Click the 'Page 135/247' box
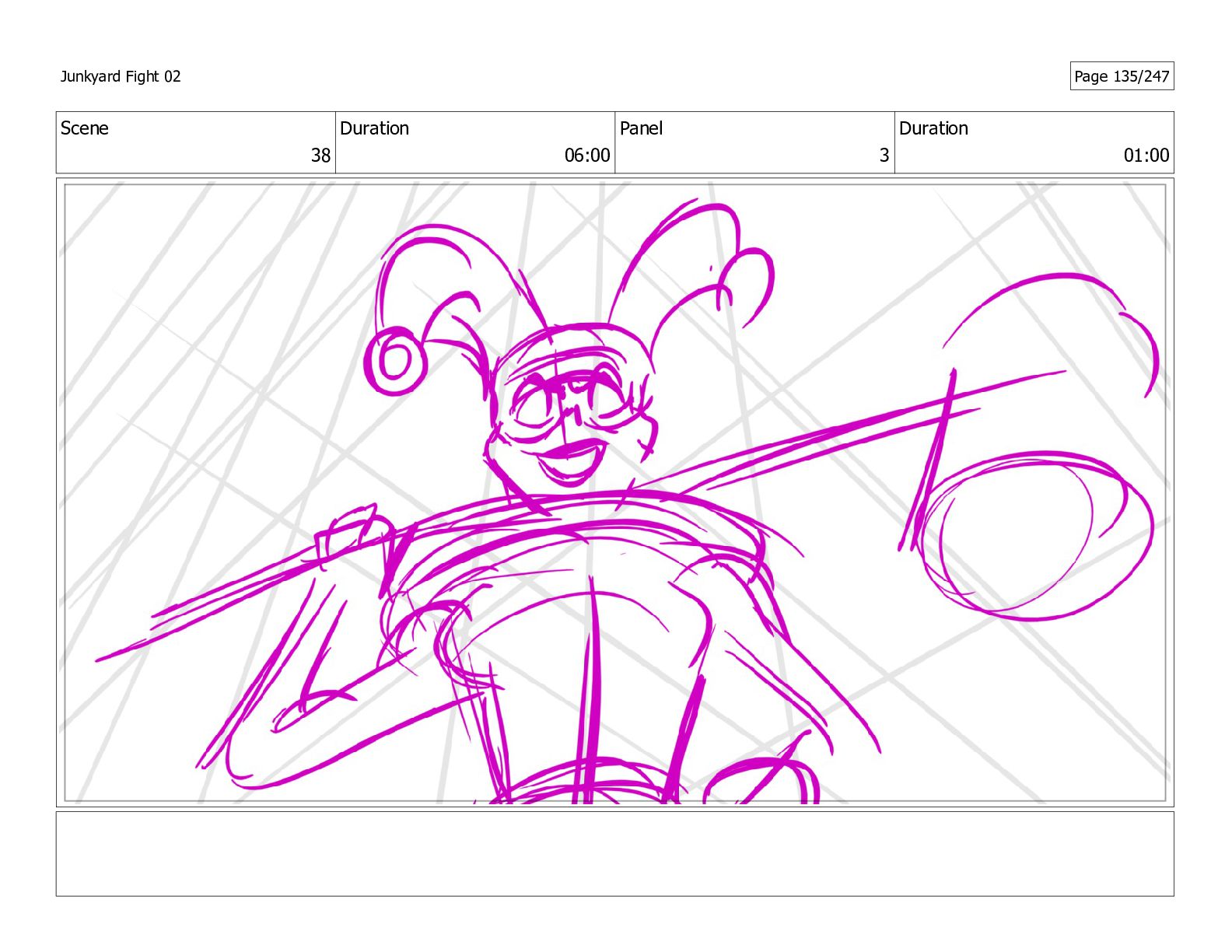The height and width of the screenshot is (952, 1232). point(1122,76)
